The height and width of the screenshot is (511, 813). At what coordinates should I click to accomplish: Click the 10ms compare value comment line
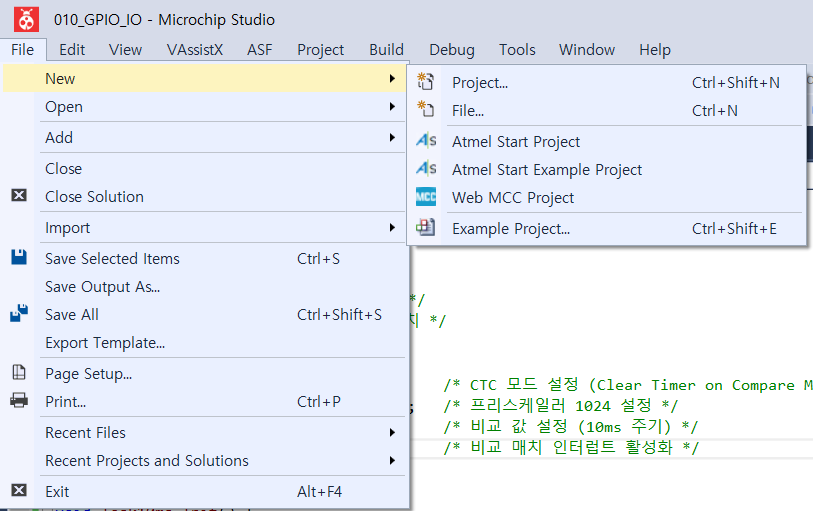(x=571, y=427)
